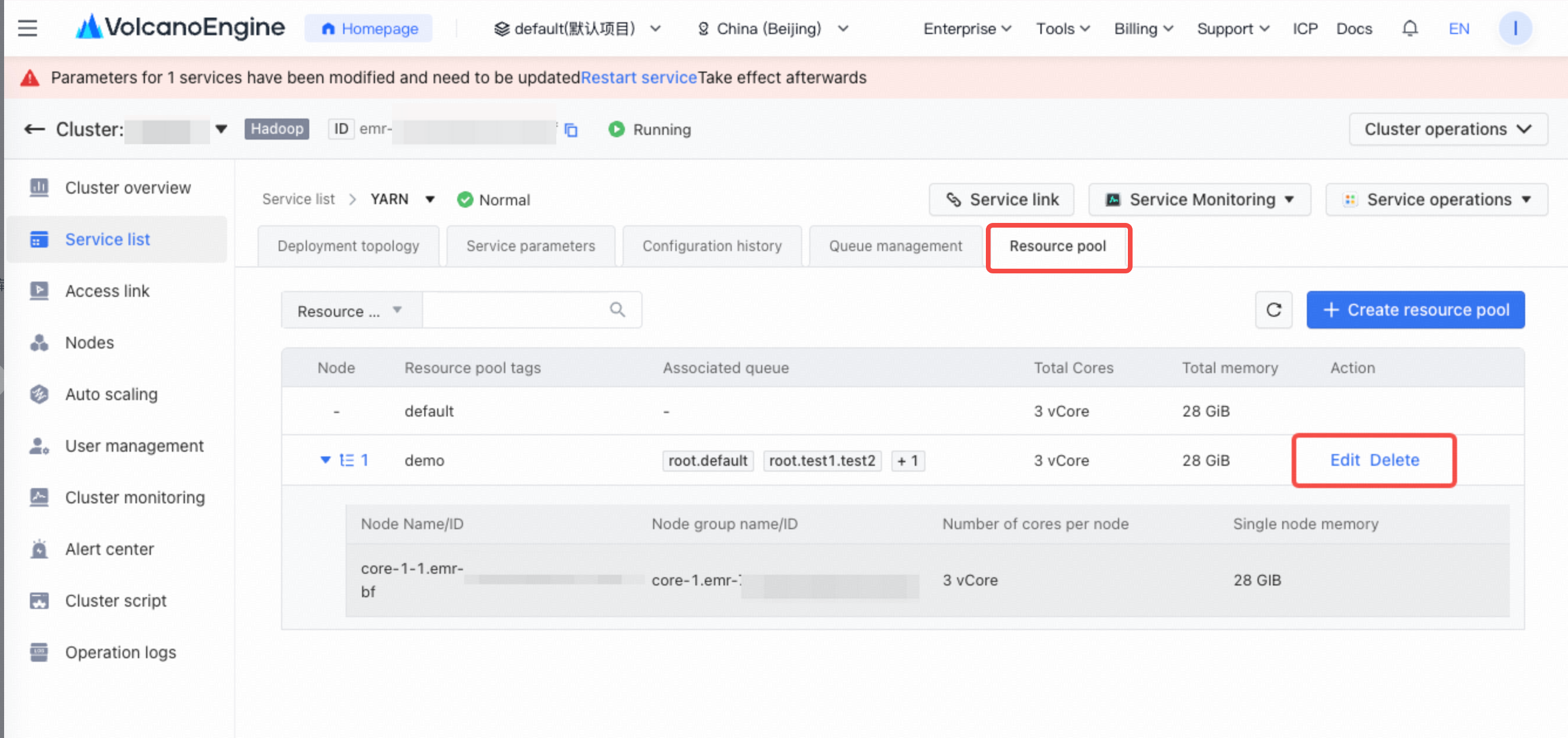
Task: Open the project selector dropdown
Action: (x=577, y=29)
